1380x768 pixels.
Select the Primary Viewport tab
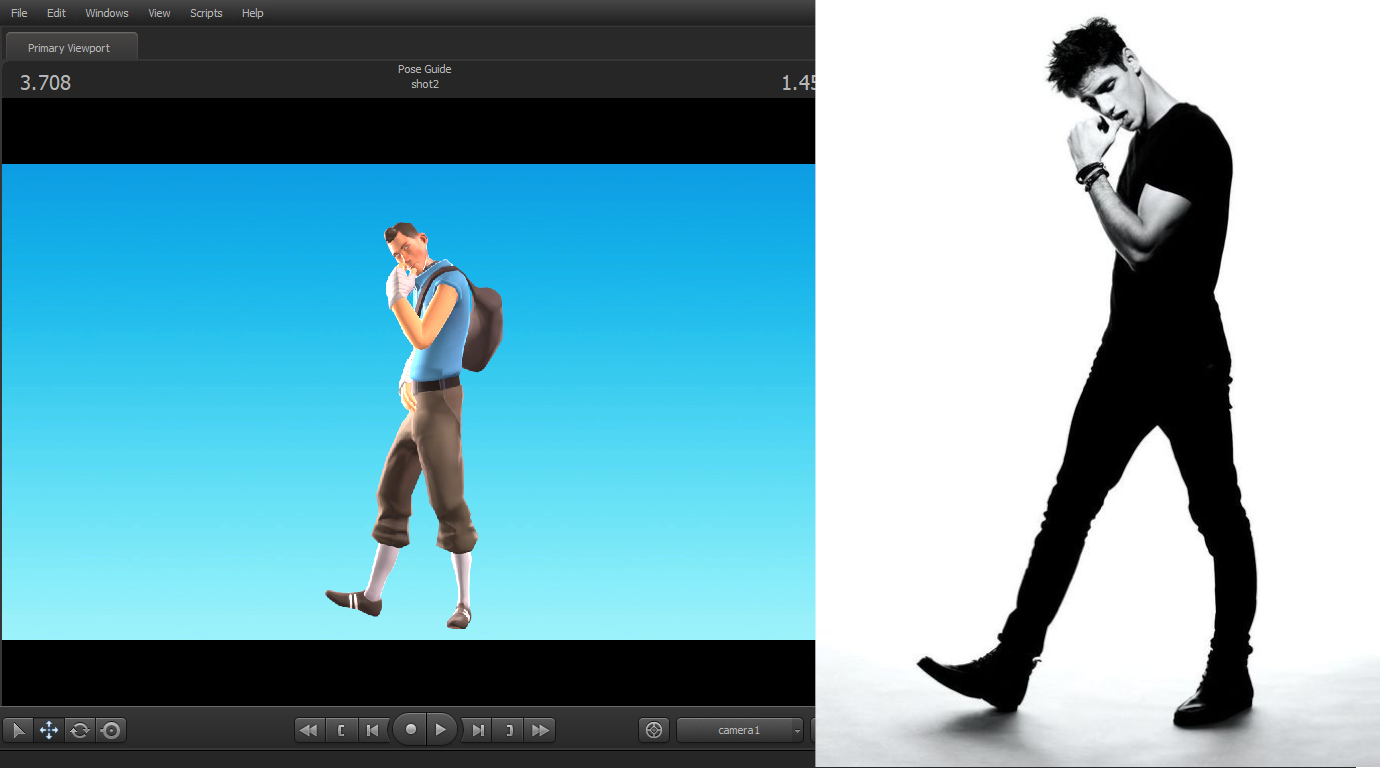pos(70,47)
